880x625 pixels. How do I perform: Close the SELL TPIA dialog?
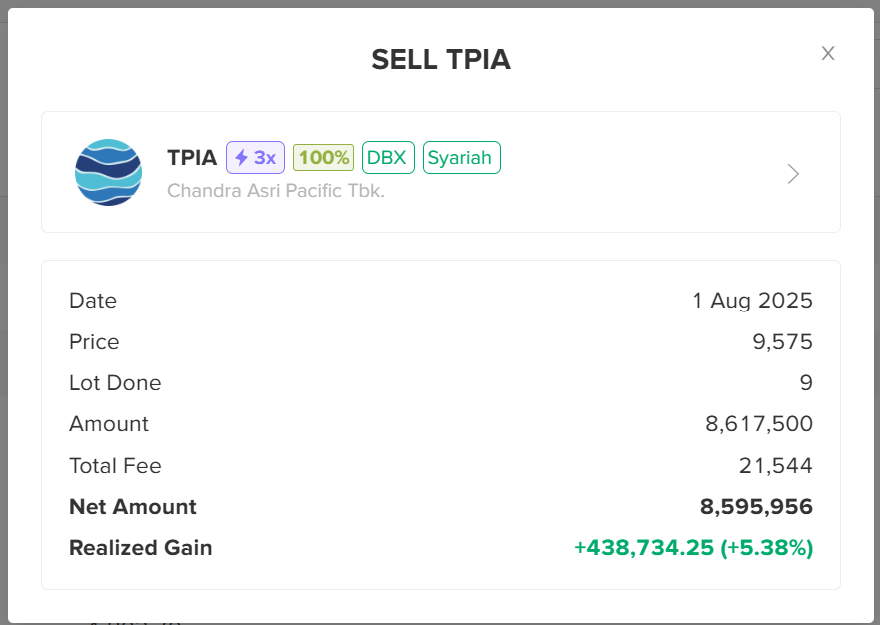coord(828,53)
